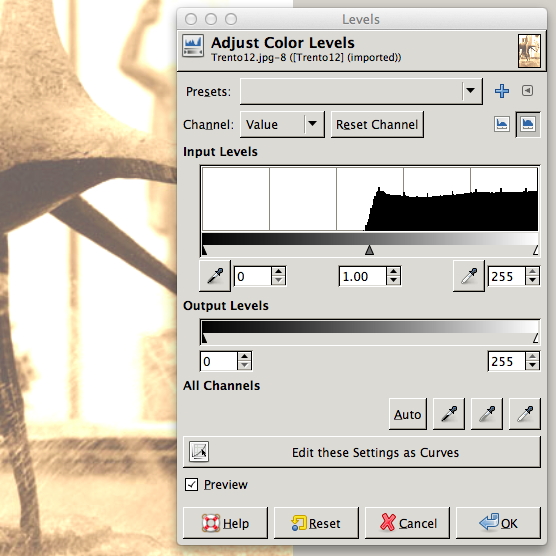Click the input gamma midpoint slider triangle
Screen dimensions: 556x556
click(x=369, y=250)
